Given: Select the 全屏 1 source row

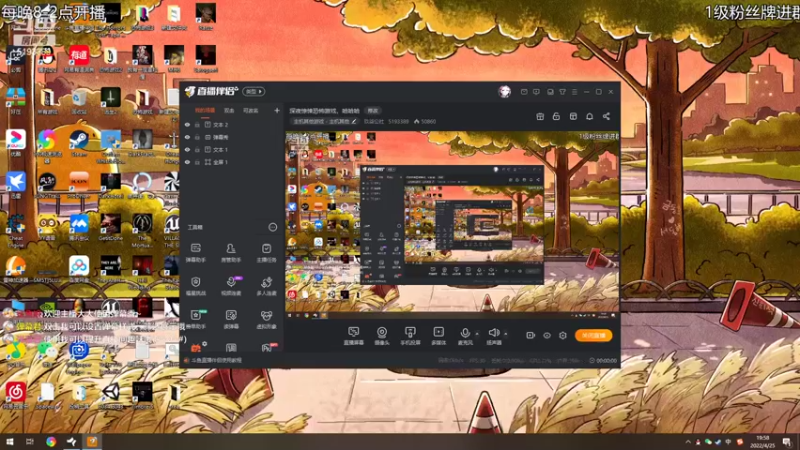Looking at the screenshot, I should tap(232, 162).
